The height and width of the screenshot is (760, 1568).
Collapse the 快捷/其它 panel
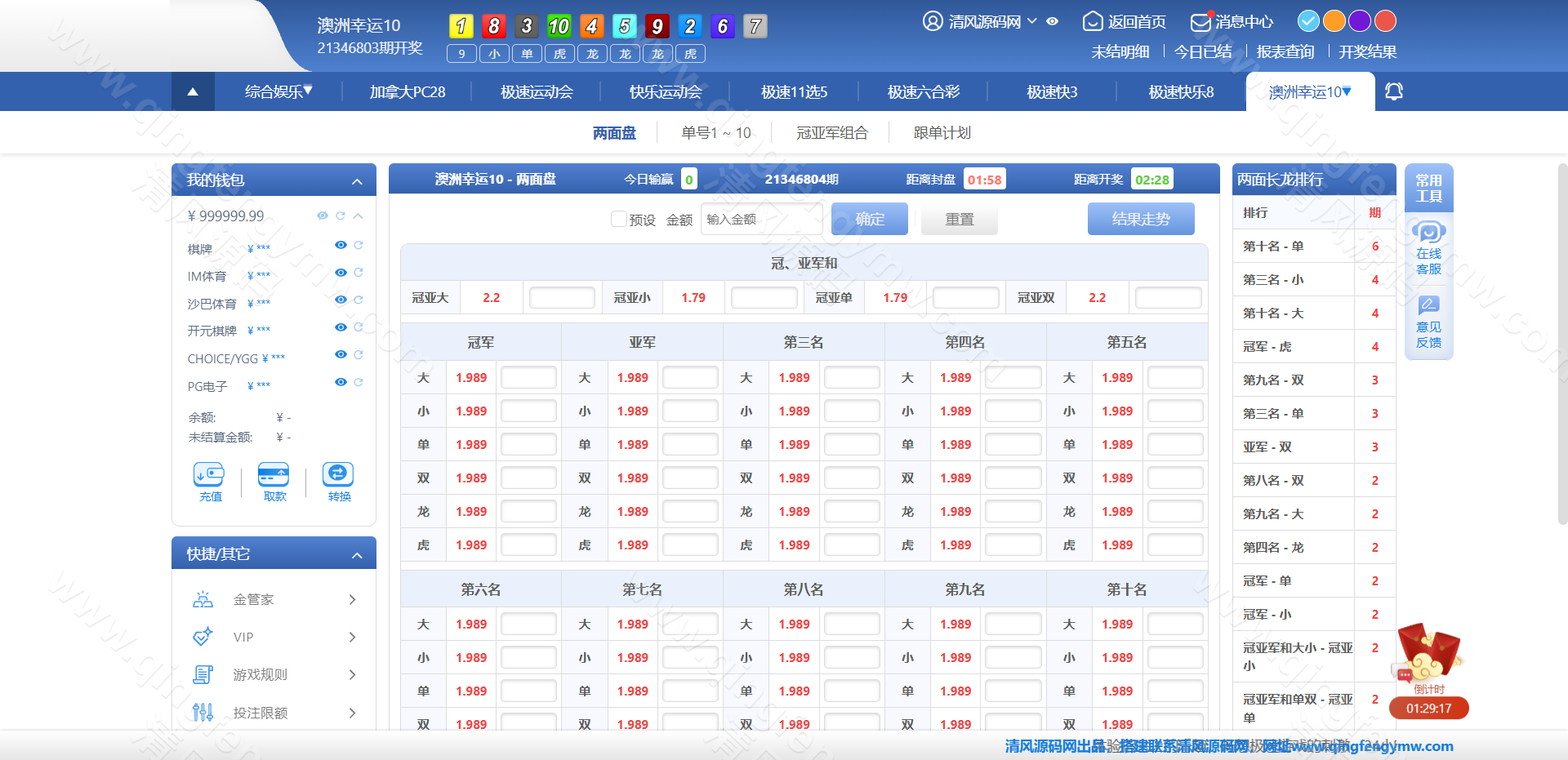[x=357, y=555]
